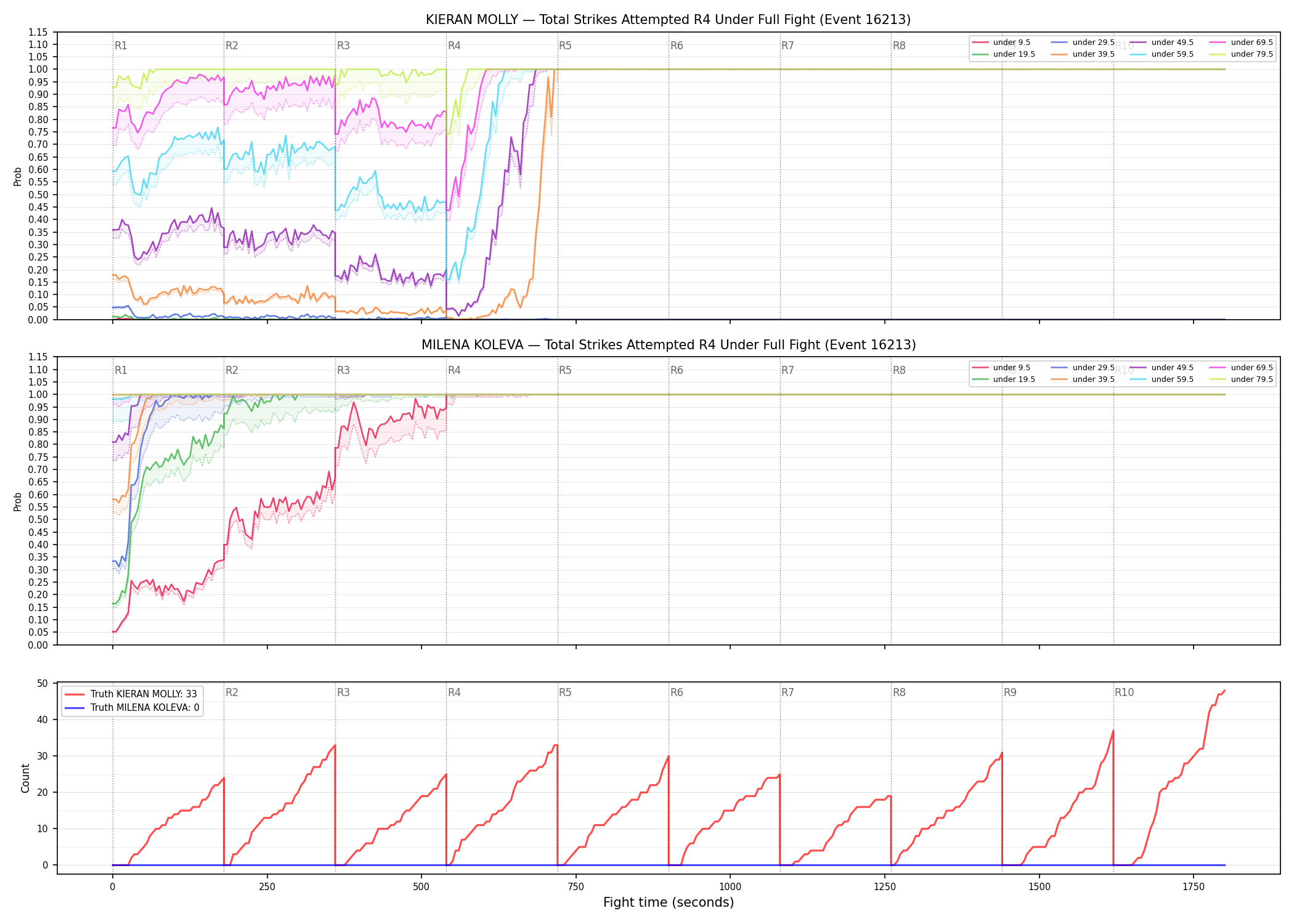Click the 'Fight time (seconds)' axis label

(669, 902)
